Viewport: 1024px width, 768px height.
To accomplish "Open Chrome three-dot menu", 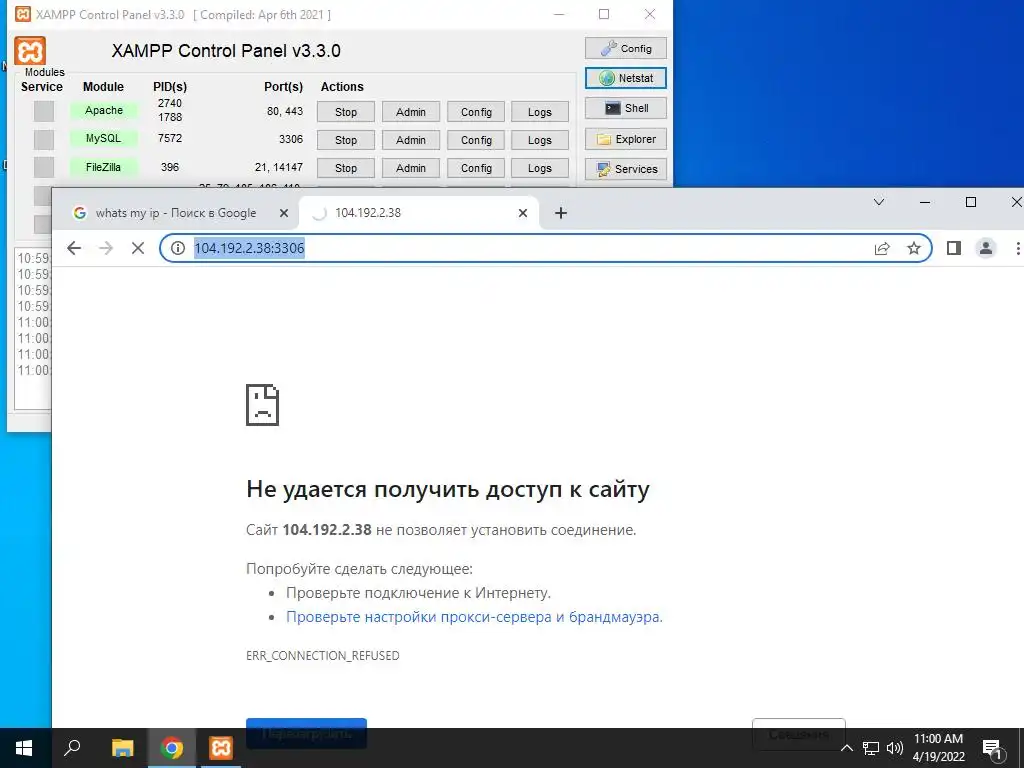I will tap(1017, 248).
